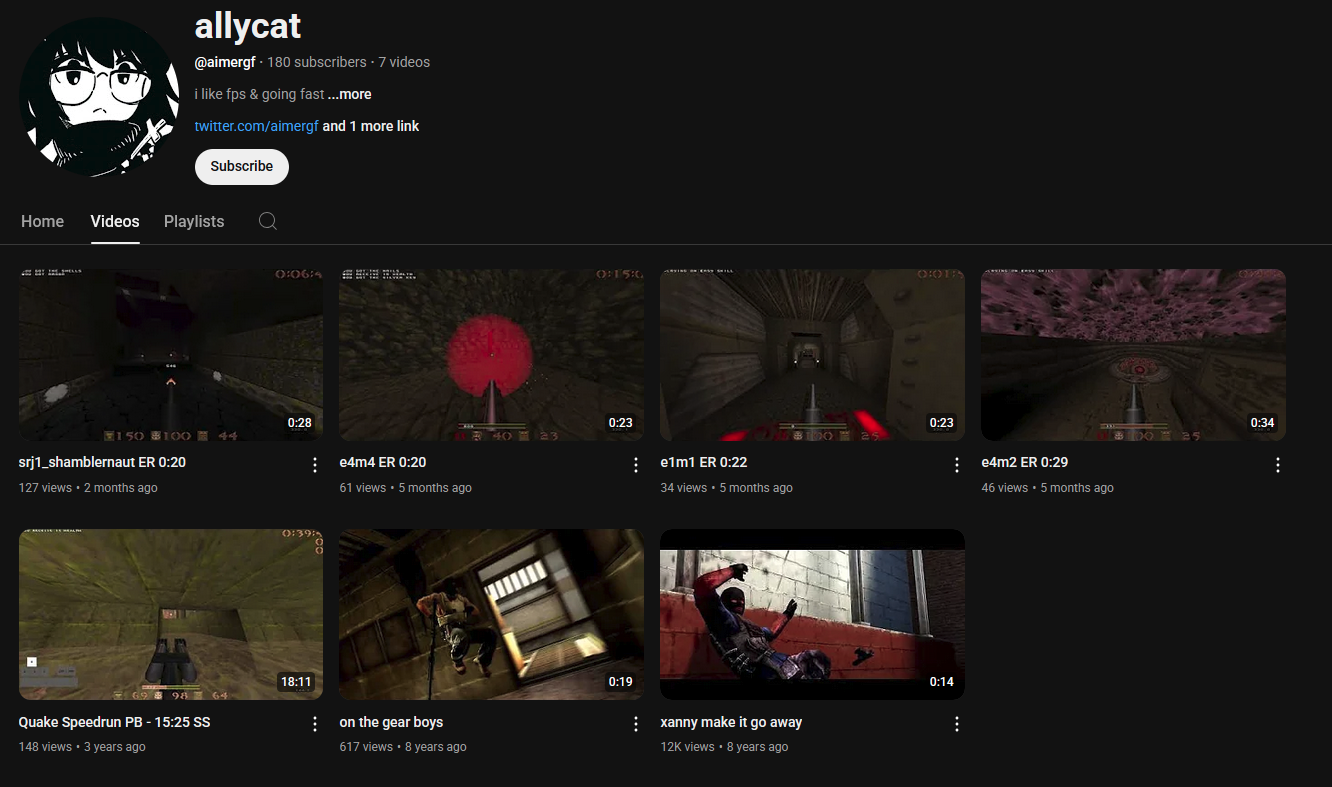This screenshot has height=787, width=1332.
Task: Show the 'and 1 more link' list
Action: pos(371,126)
